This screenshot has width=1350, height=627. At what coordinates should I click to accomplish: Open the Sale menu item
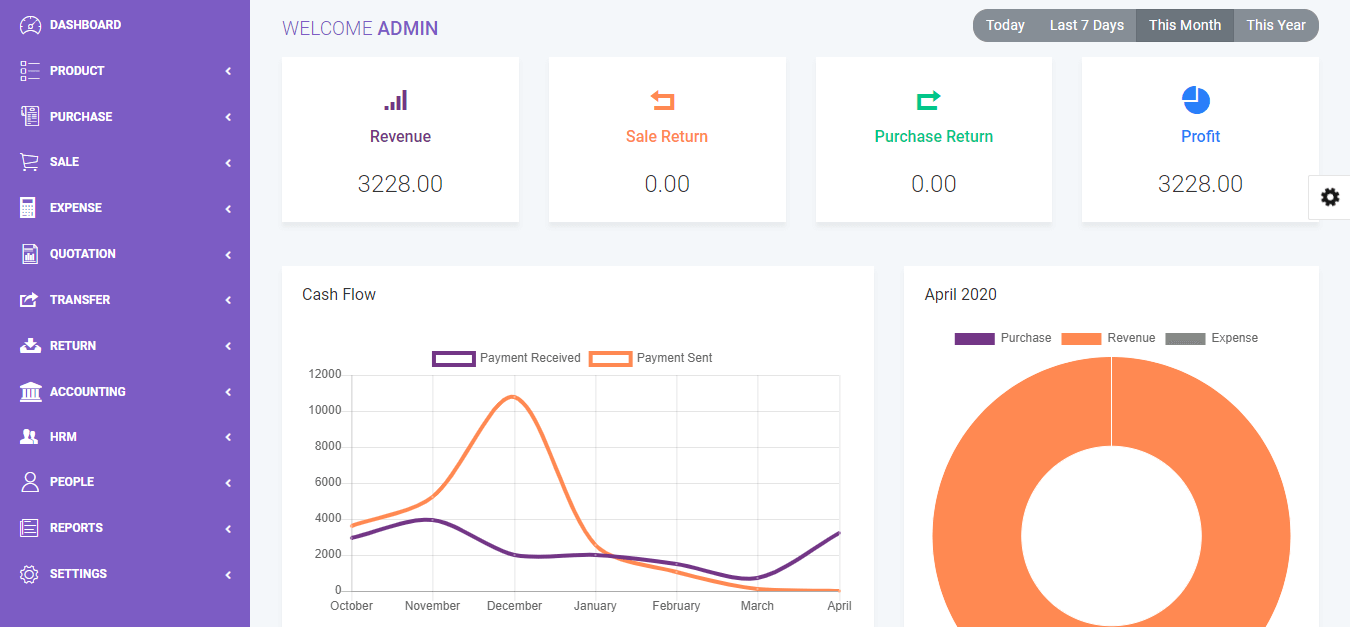[125, 162]
